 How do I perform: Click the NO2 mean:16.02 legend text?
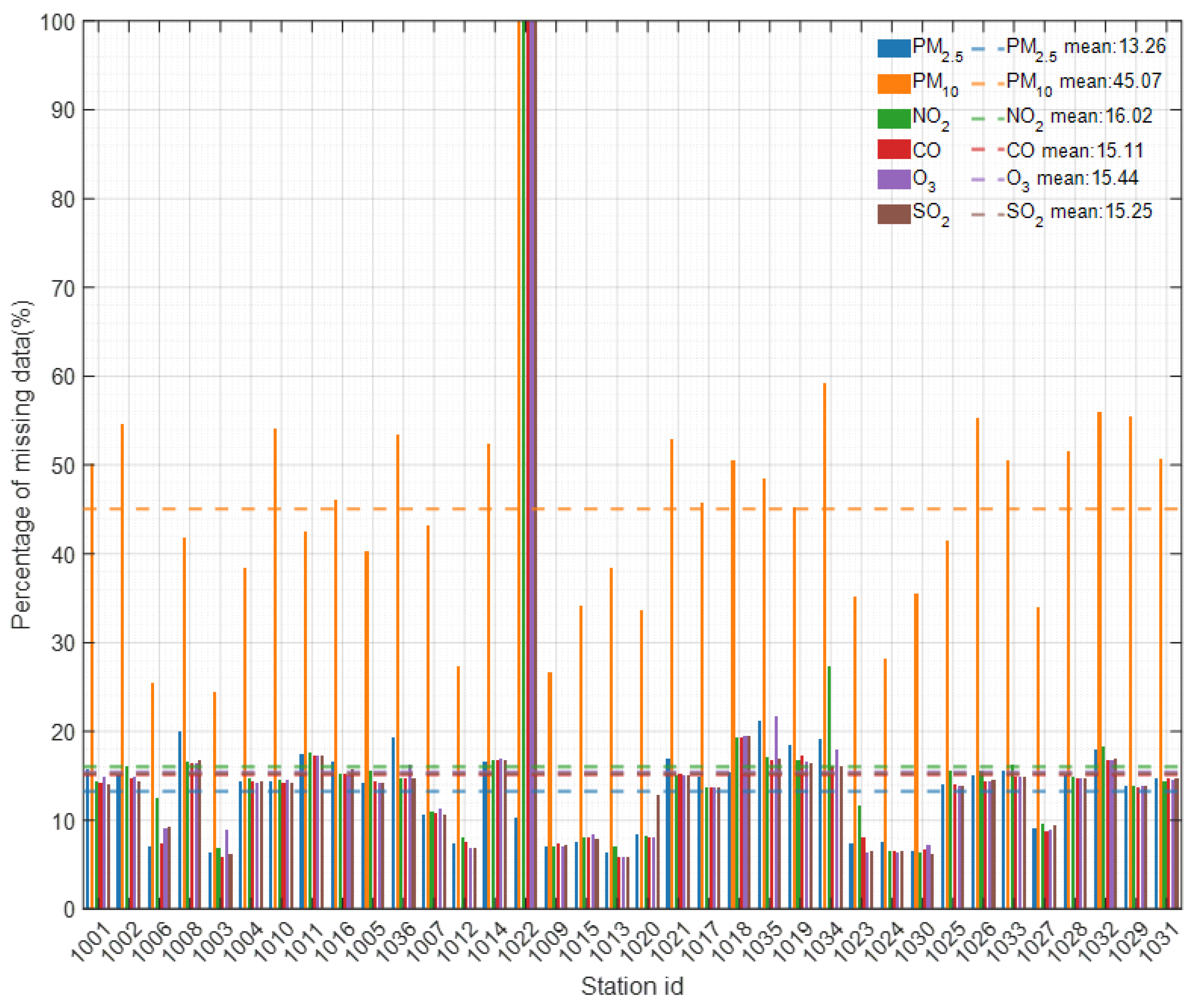1079,116
